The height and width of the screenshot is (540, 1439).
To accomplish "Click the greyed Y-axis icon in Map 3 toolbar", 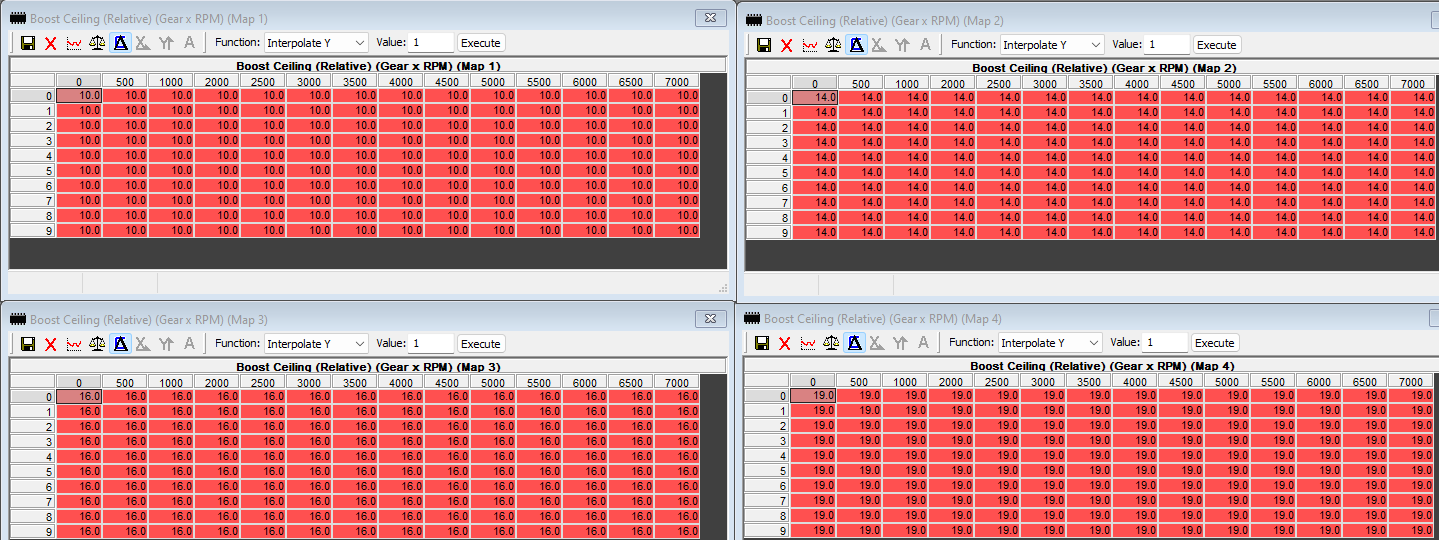I will tap(166, 344).
